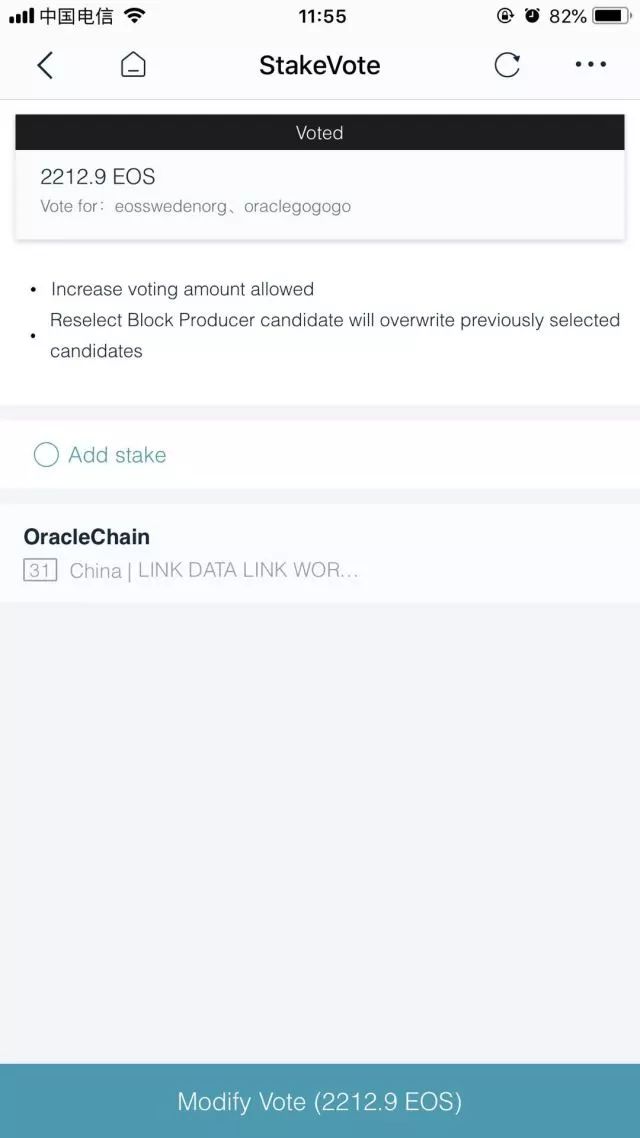The width and height of the screenshot is (640, 1138).
Task: Tap the battery icon in status bar
Action: [x=611, y=16]
